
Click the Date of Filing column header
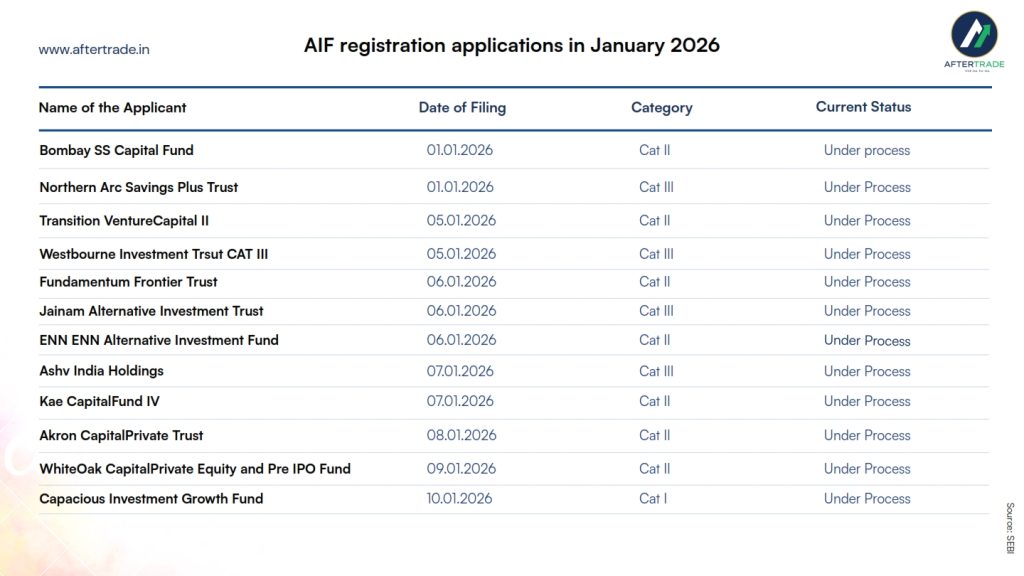(x=462, y=108)
